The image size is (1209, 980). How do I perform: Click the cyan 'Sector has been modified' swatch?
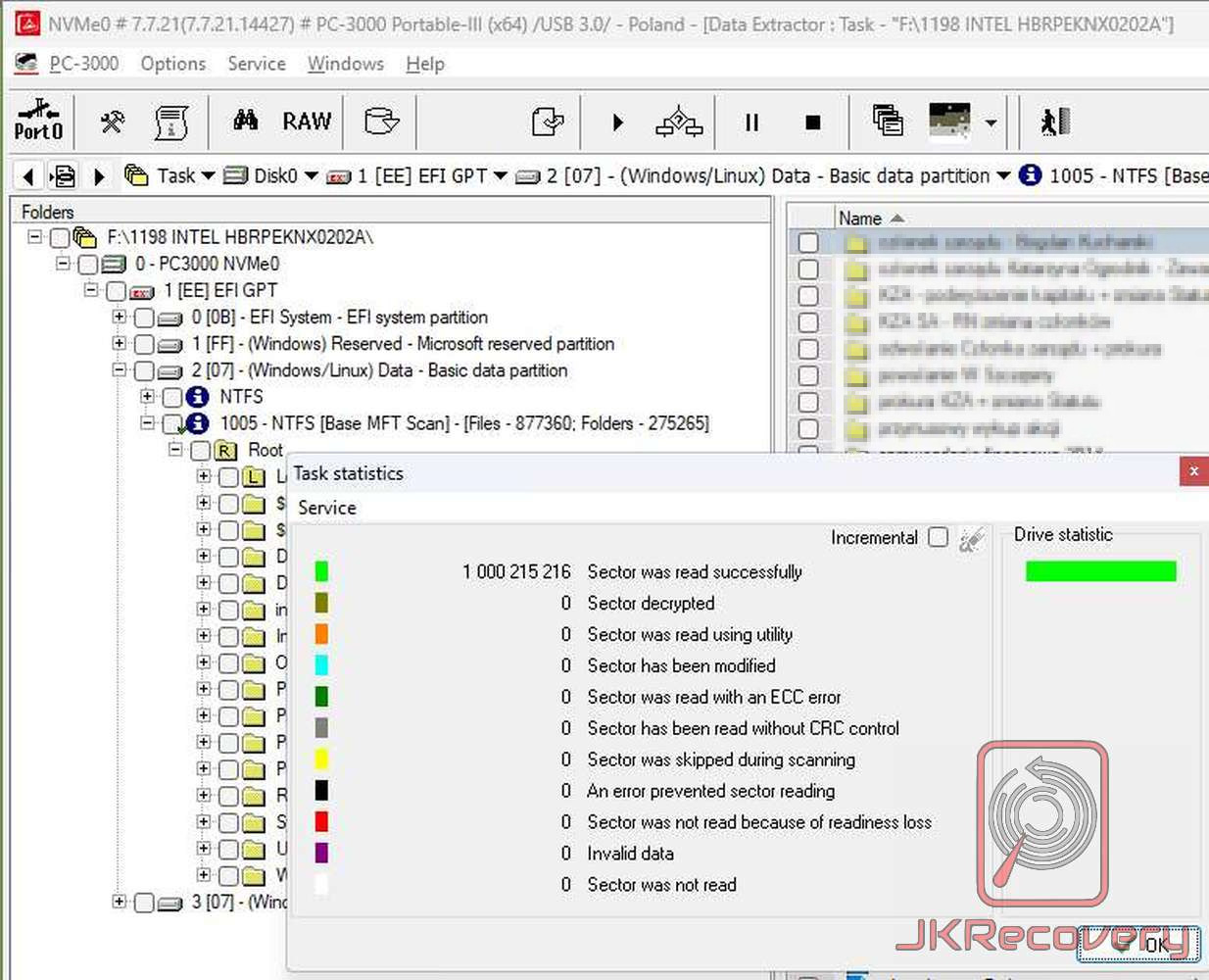coord(321,665)
